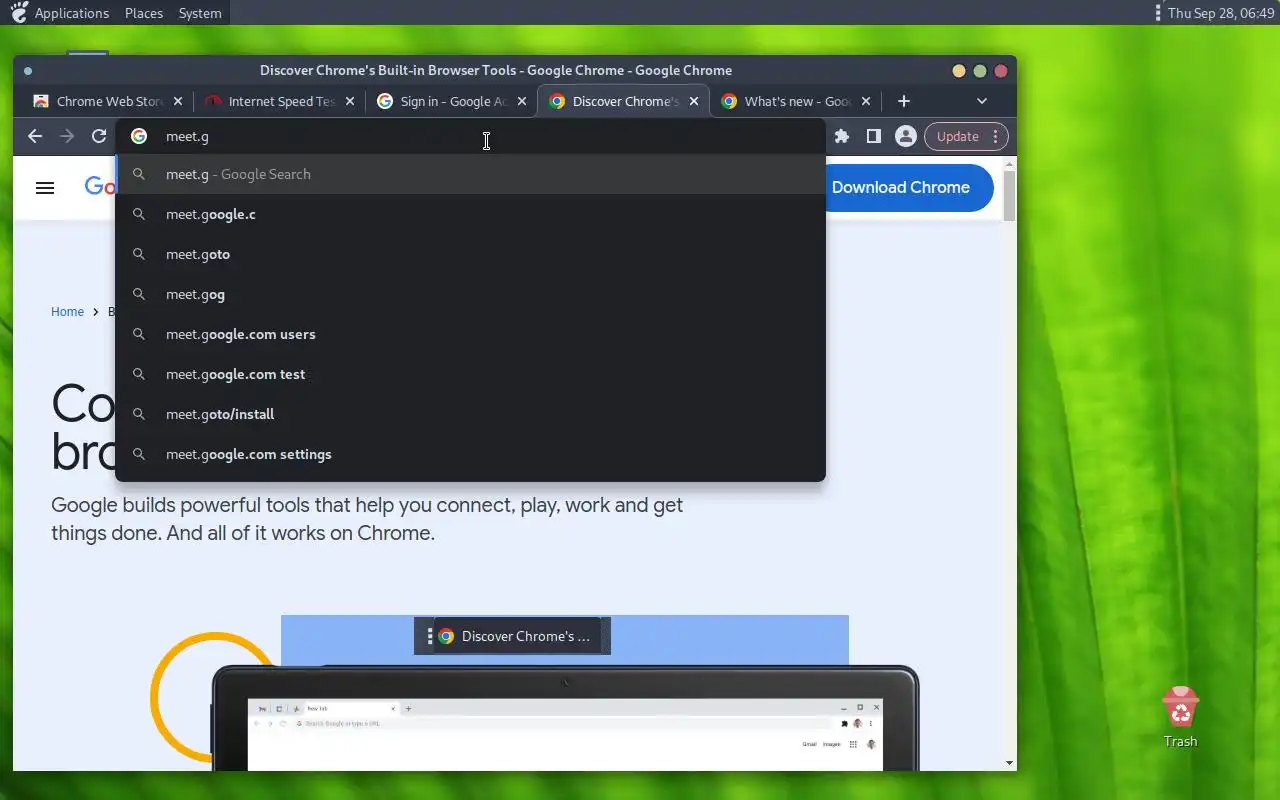Image resolution: width=1280 pixels, height=800 pixels.
Task: Close the Internet Speed Test tab
Action: coord(350,101)
